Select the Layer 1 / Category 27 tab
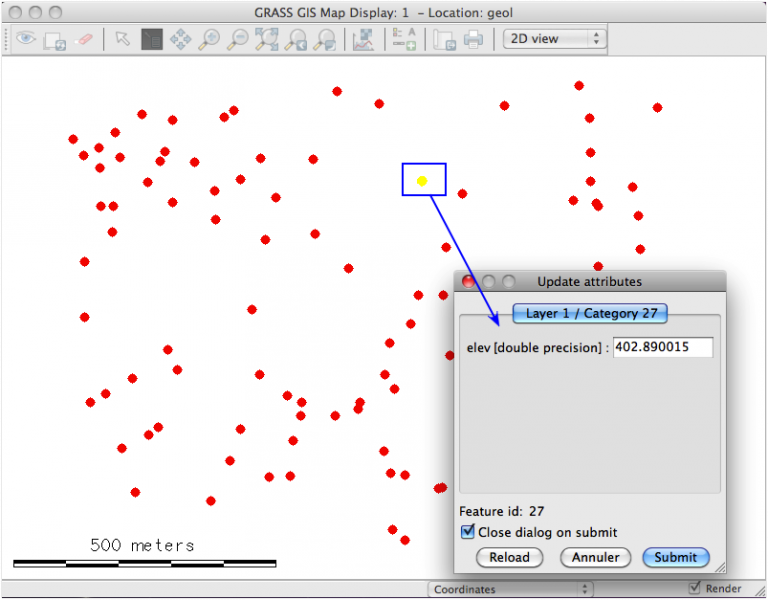 tap(590, 313)
